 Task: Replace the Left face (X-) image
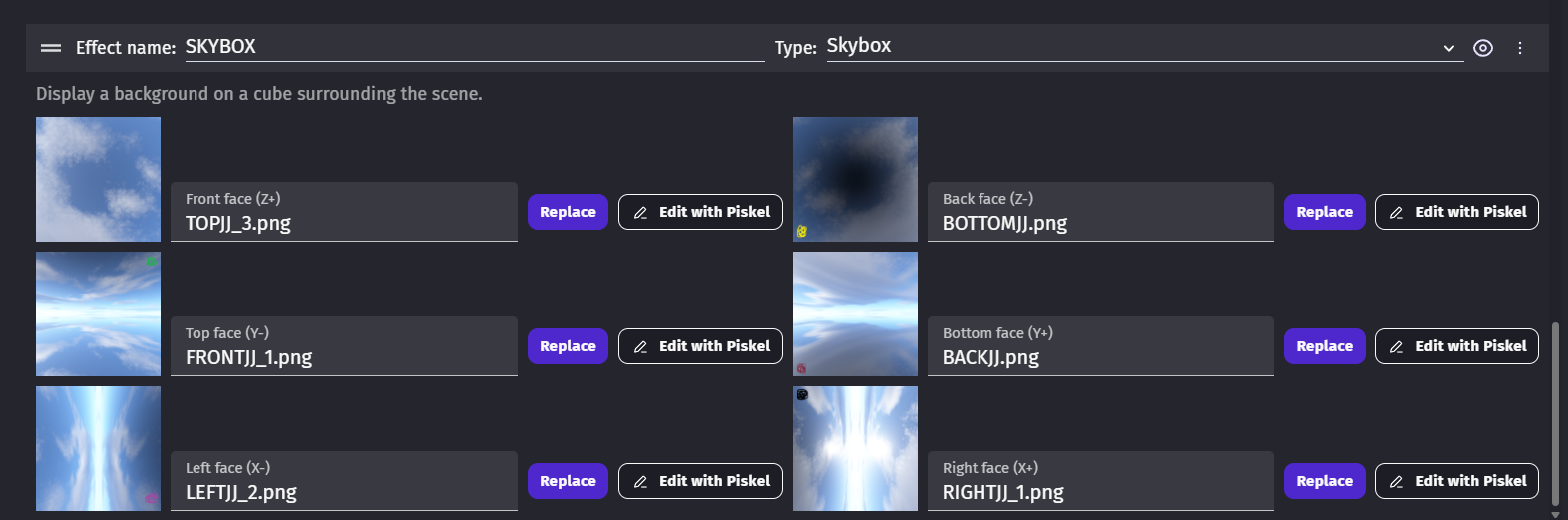[568, 481]
